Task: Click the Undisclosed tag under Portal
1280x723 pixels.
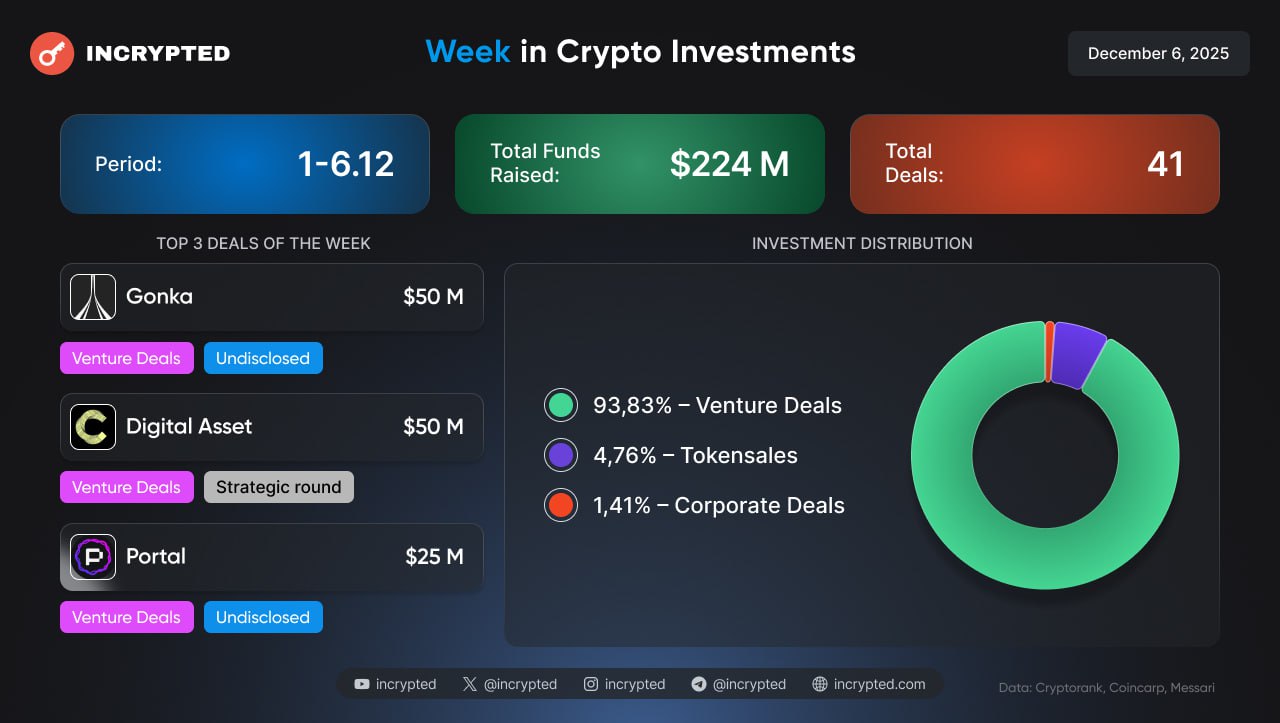Action: point(263,617)
